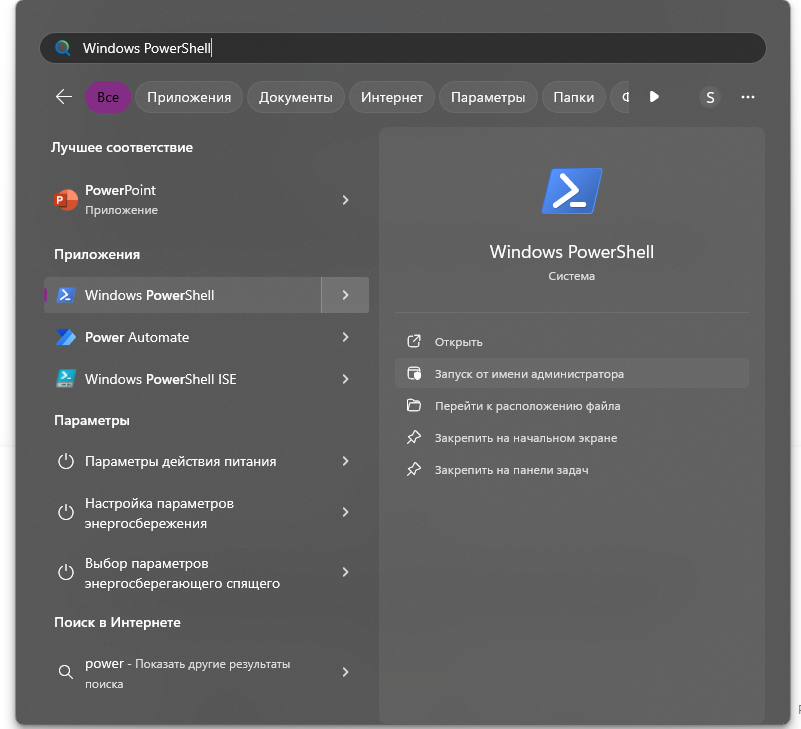The width and height of the screenshot is (801, 729).
Task: Expand Windows PowerShell ISE chevron
Action: coord(345,379)
